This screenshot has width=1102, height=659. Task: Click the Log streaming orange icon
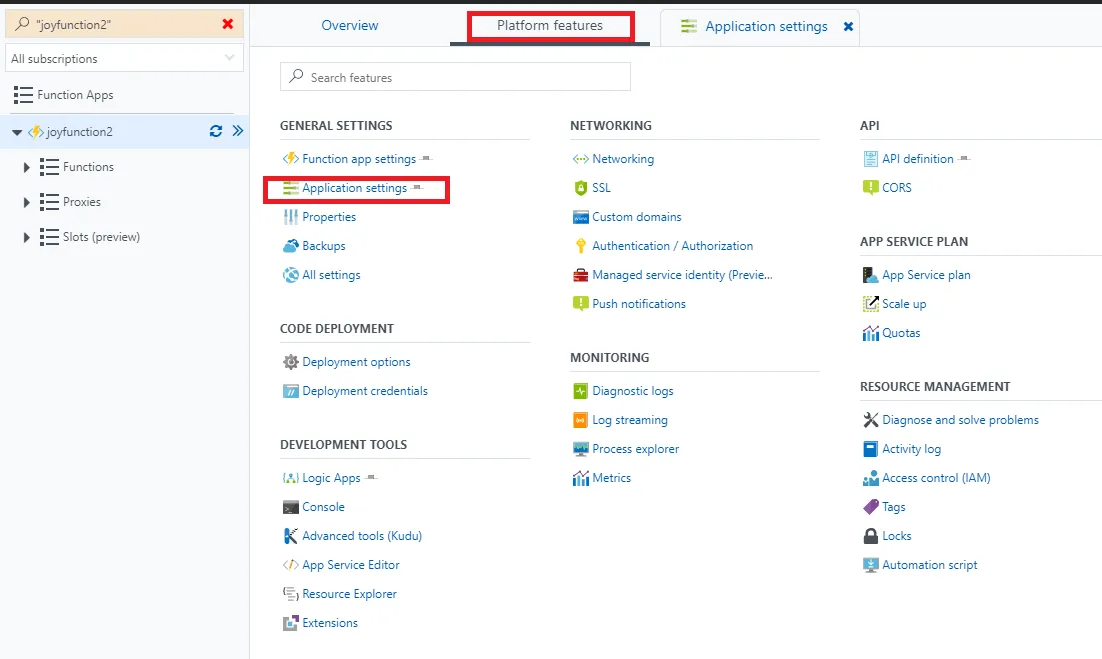coord(581,420)
